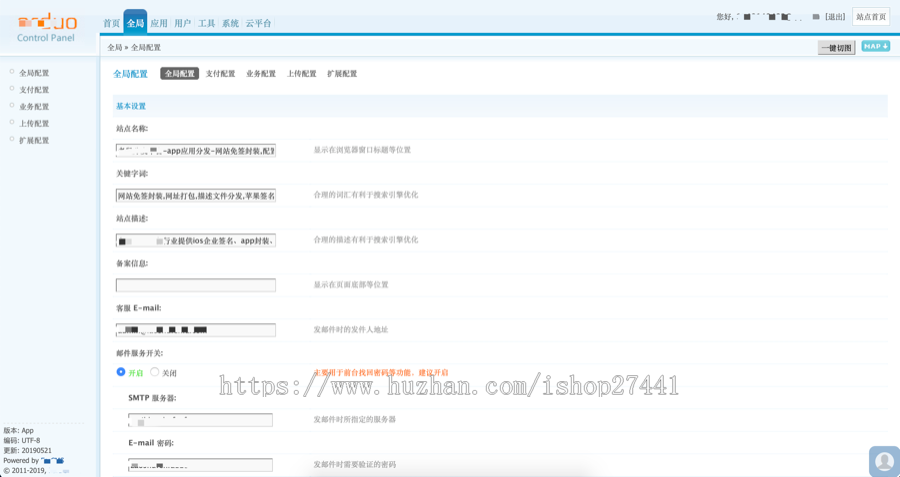The width and height of the screenshot is (900, 477).
Task: Click the 退出 logout link
Action: pyautogui.click(x=835, y=17)
